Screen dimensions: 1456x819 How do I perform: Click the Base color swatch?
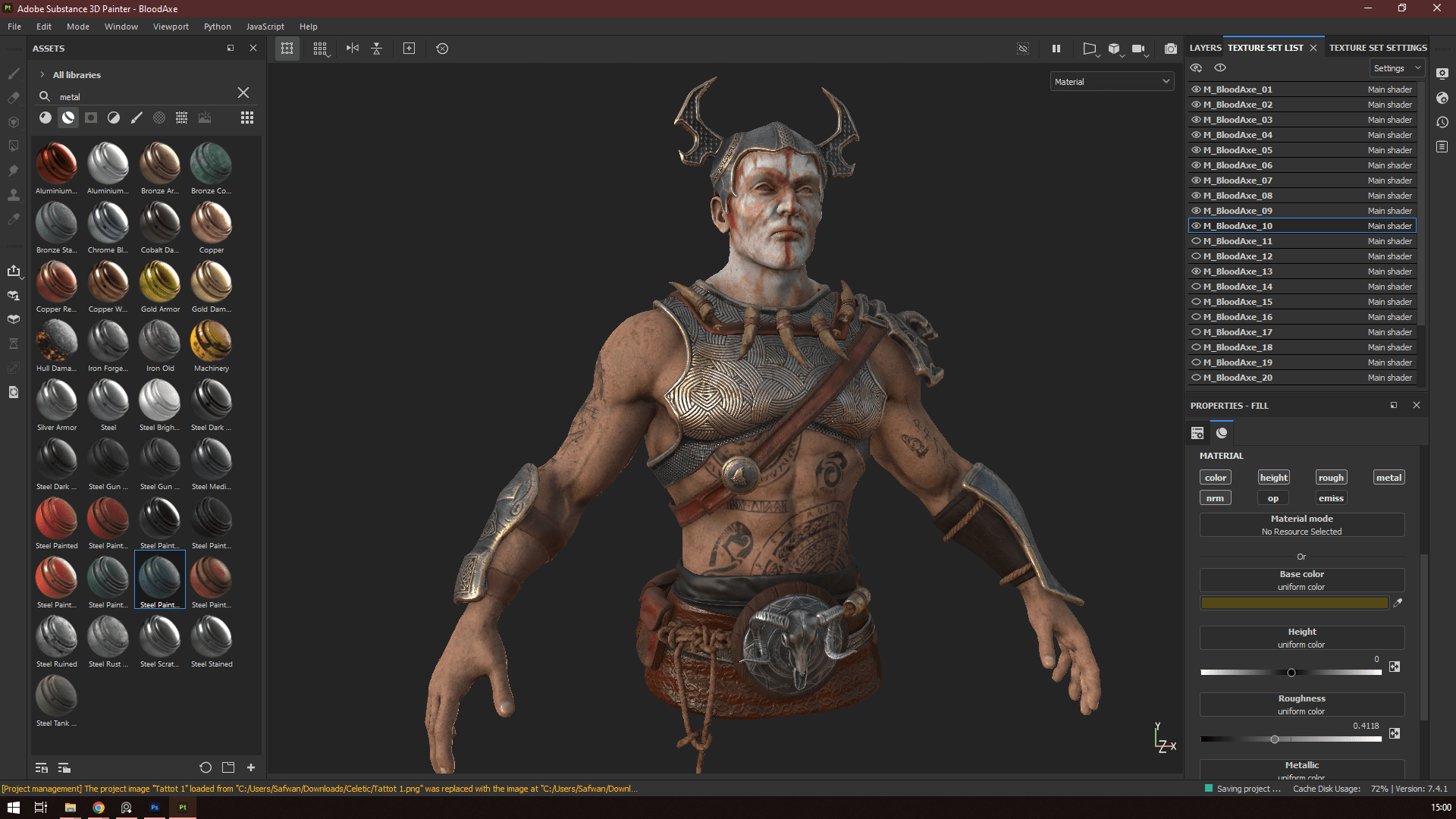(1294, 603)
